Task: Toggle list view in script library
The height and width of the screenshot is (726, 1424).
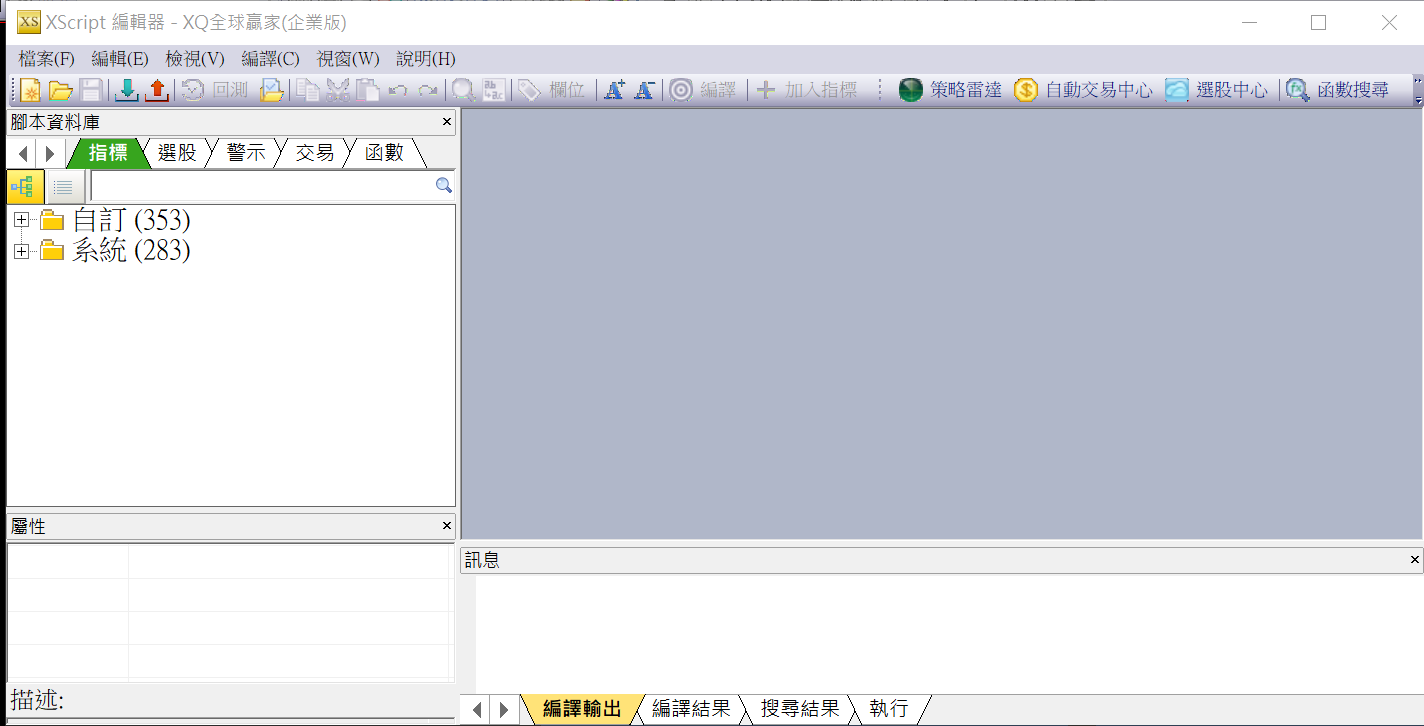Action: pos(64,186)
